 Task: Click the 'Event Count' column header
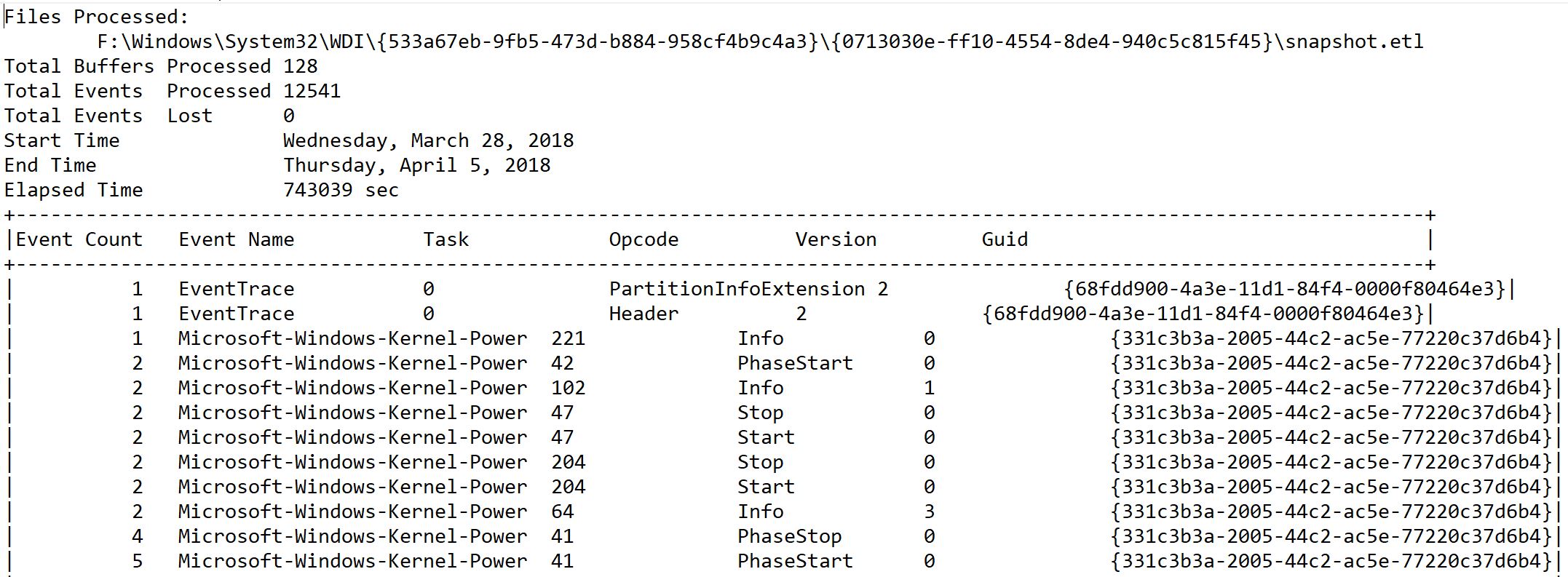point(79,239)
